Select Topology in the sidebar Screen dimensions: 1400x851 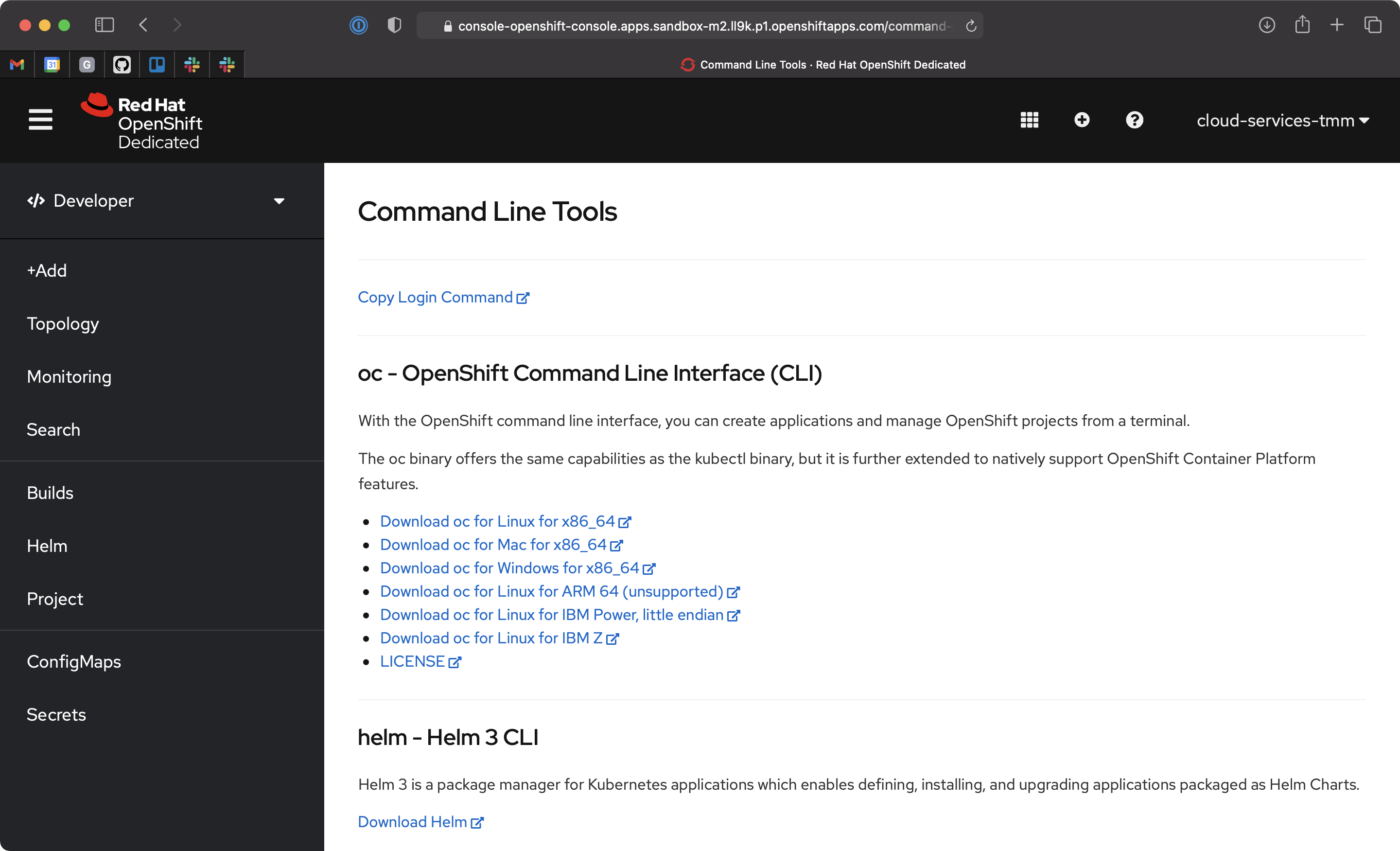(x=63, y=323)
